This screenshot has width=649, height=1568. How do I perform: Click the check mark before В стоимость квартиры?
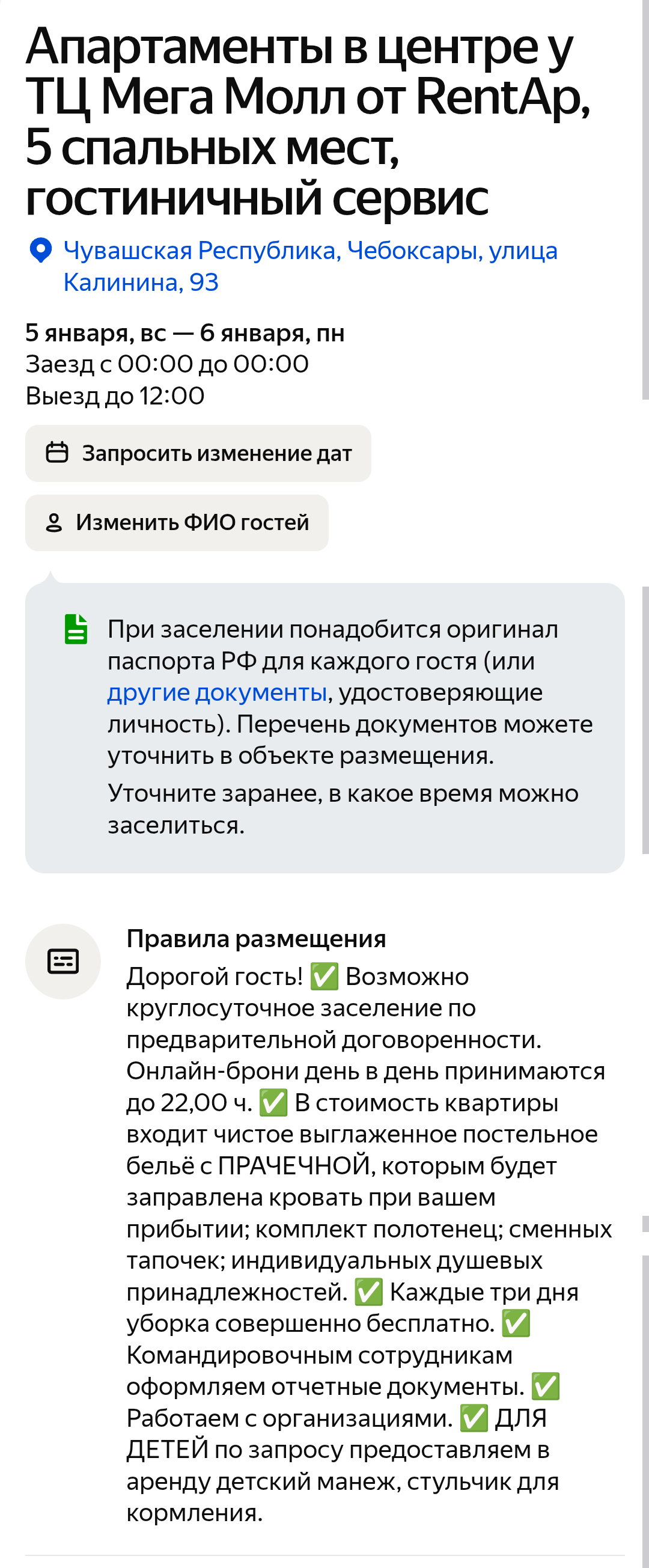273,1103
